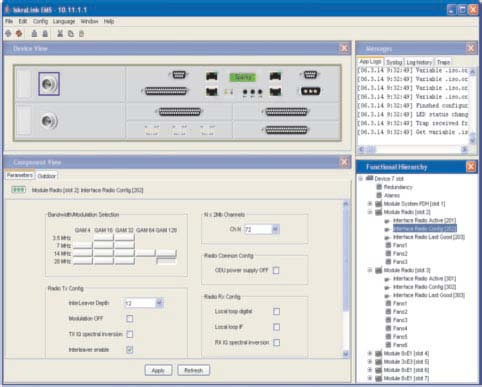Switch to the Traps tab in Messages
This screenshot has width=482, height=387.
point(443,62)
